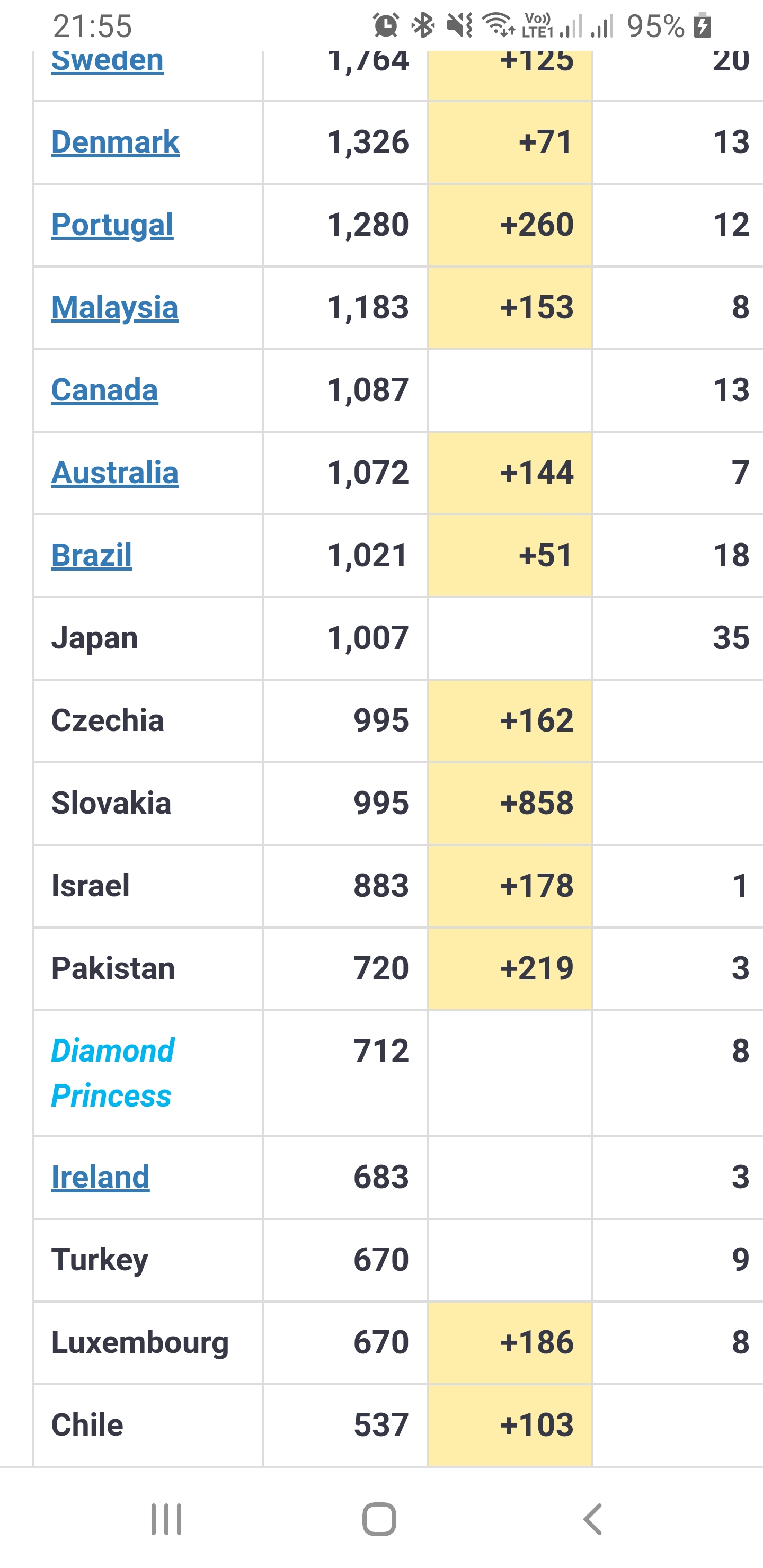763x1568 pixels.
Task: Tap the alarm icon in status bar
Action: point(386,25)
